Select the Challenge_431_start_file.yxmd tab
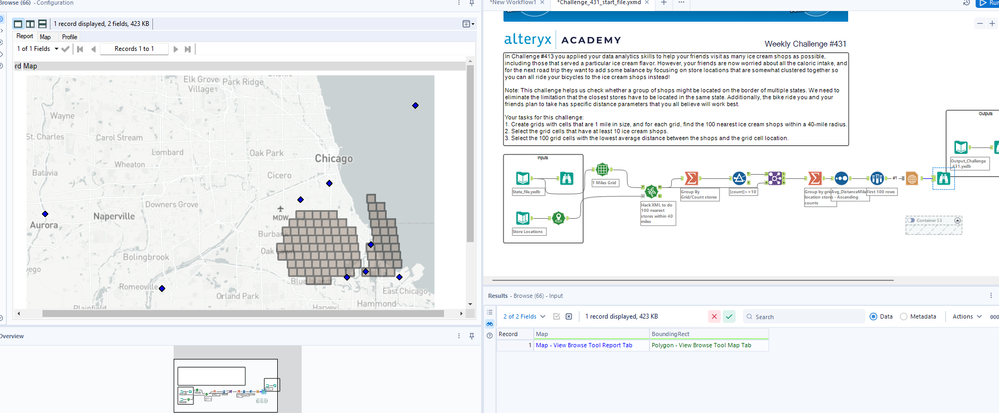Viewport: 999px width, 413px height. click(x=599, y=3)
